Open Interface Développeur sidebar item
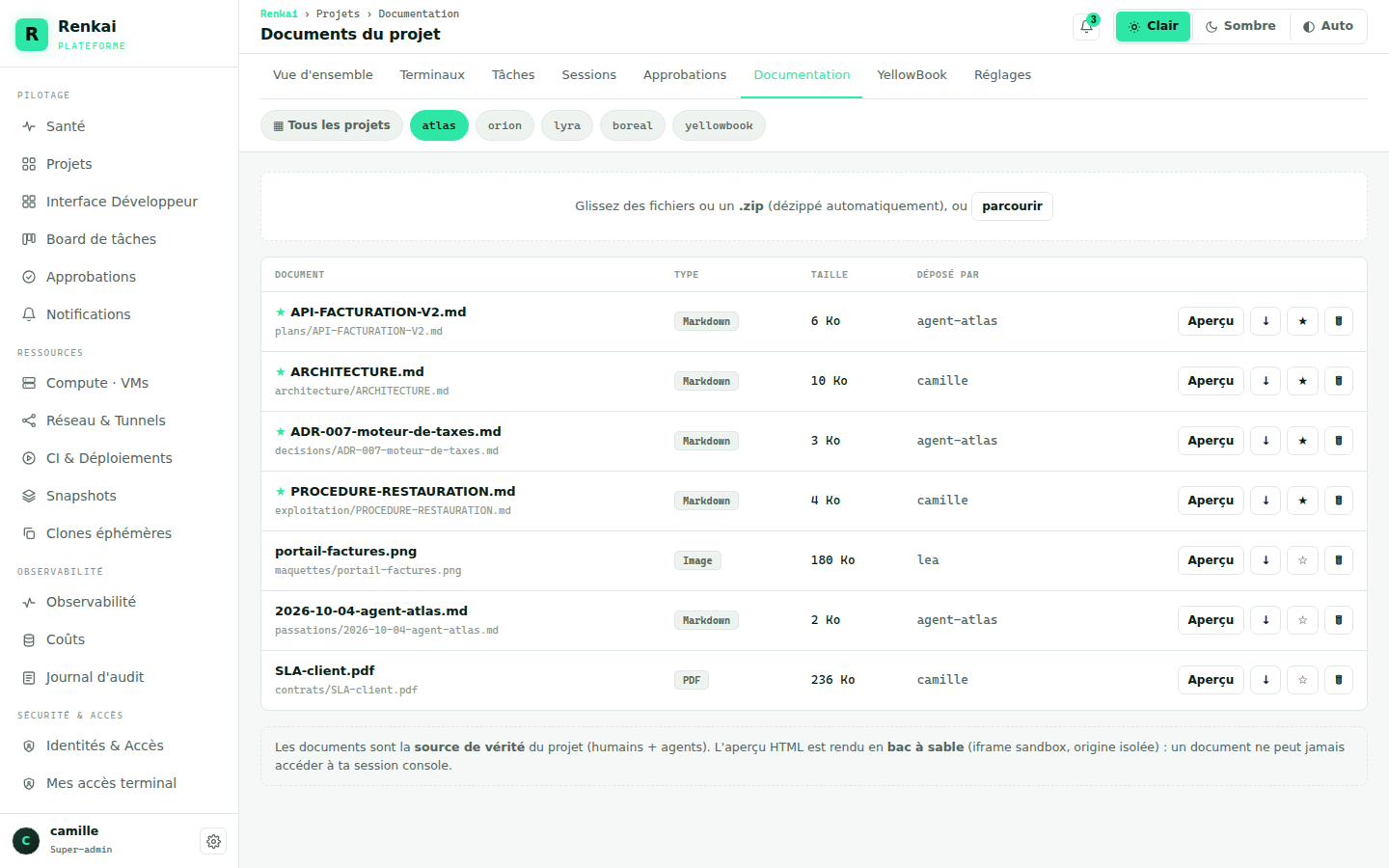This screenshot has width=1389, height=868. pyautogui.click(x=119, y=202)
